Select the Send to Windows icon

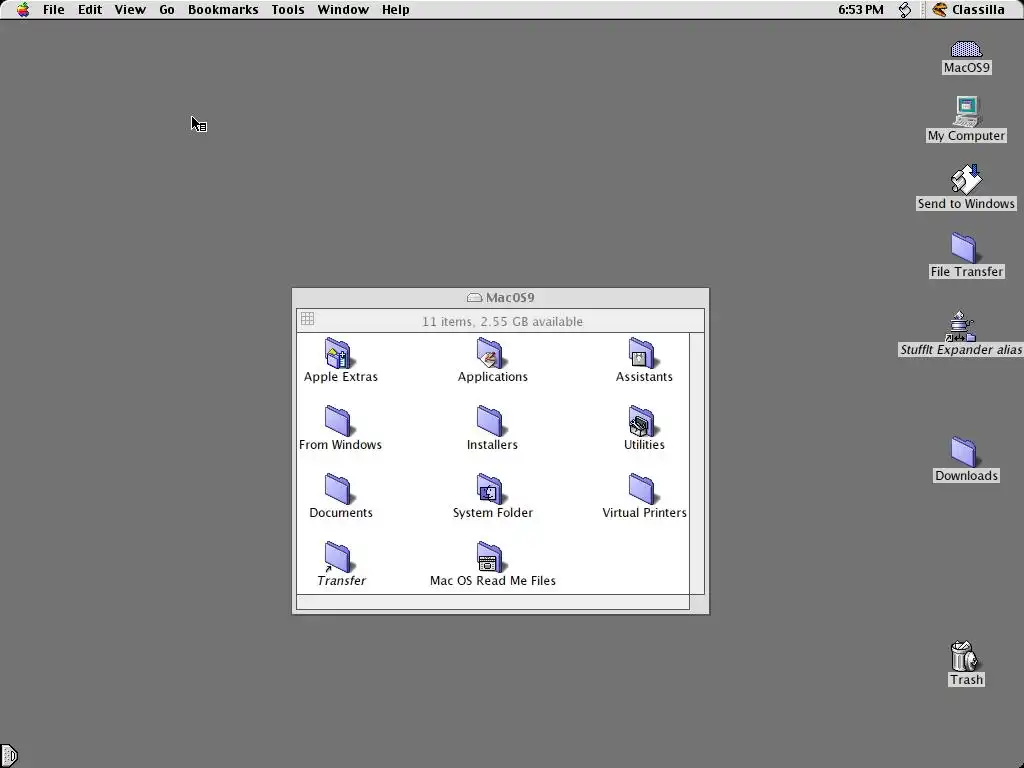pos(966,180)
